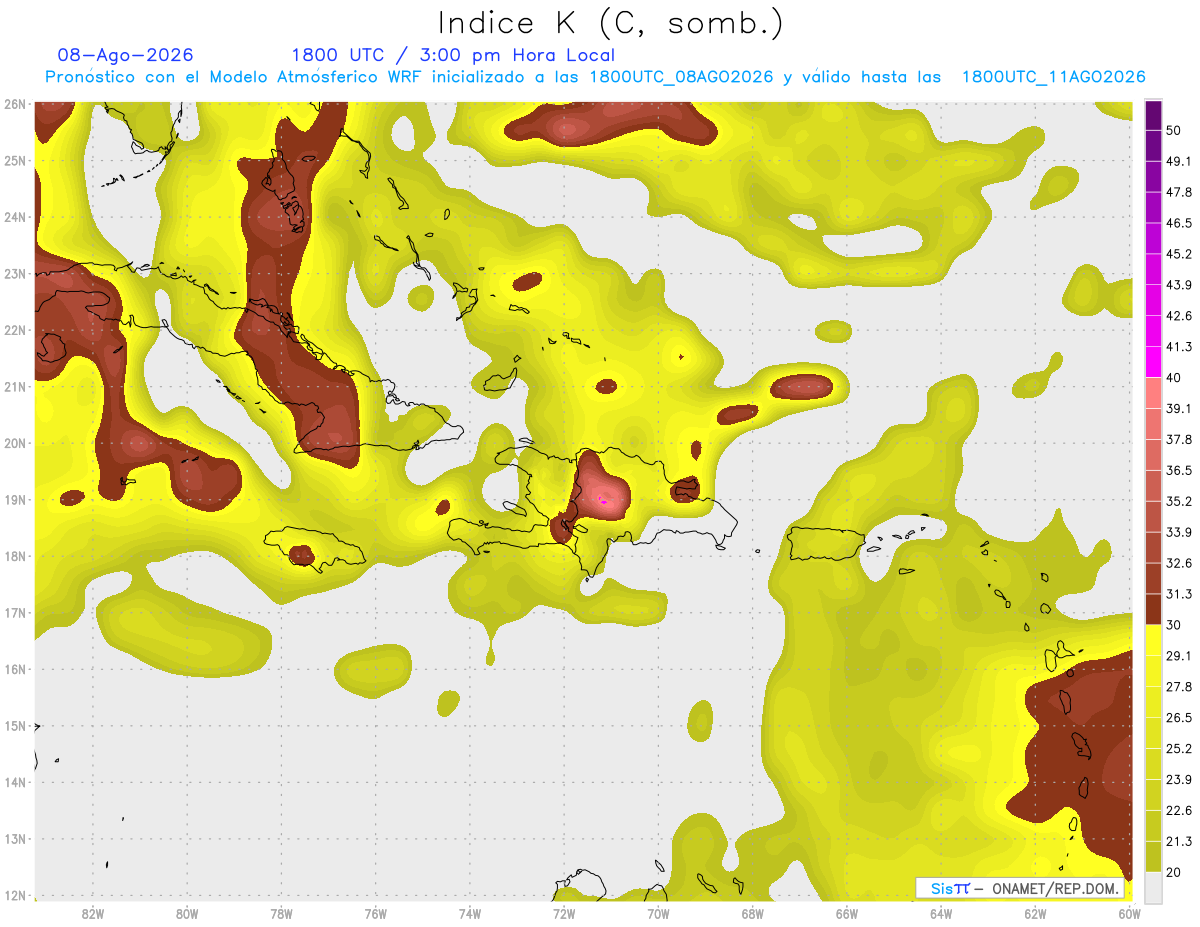Click longitude axis label '66W'
The image size is (1200, 927).
point(847,914)
